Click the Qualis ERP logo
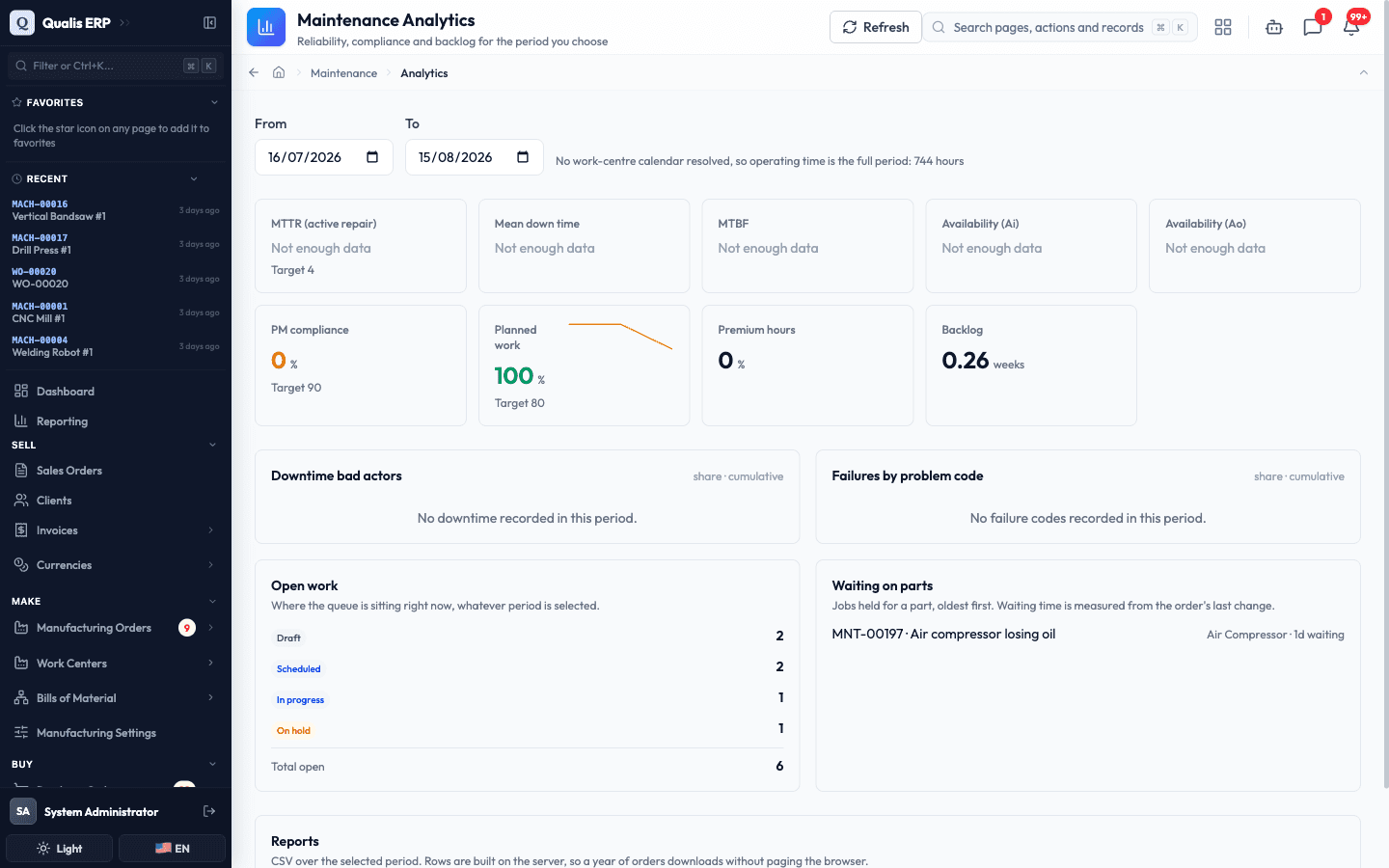The height and width of the screenshot is (868, 1389). point(22,22)
